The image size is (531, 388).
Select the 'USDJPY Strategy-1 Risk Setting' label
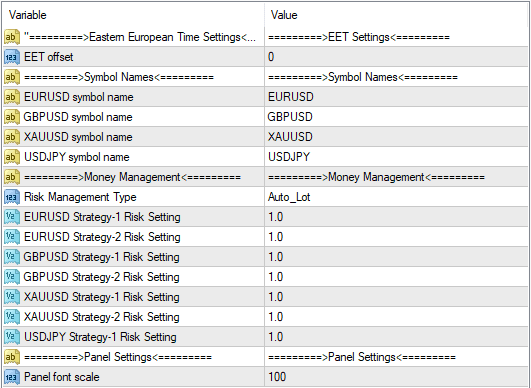pos(100,337)
